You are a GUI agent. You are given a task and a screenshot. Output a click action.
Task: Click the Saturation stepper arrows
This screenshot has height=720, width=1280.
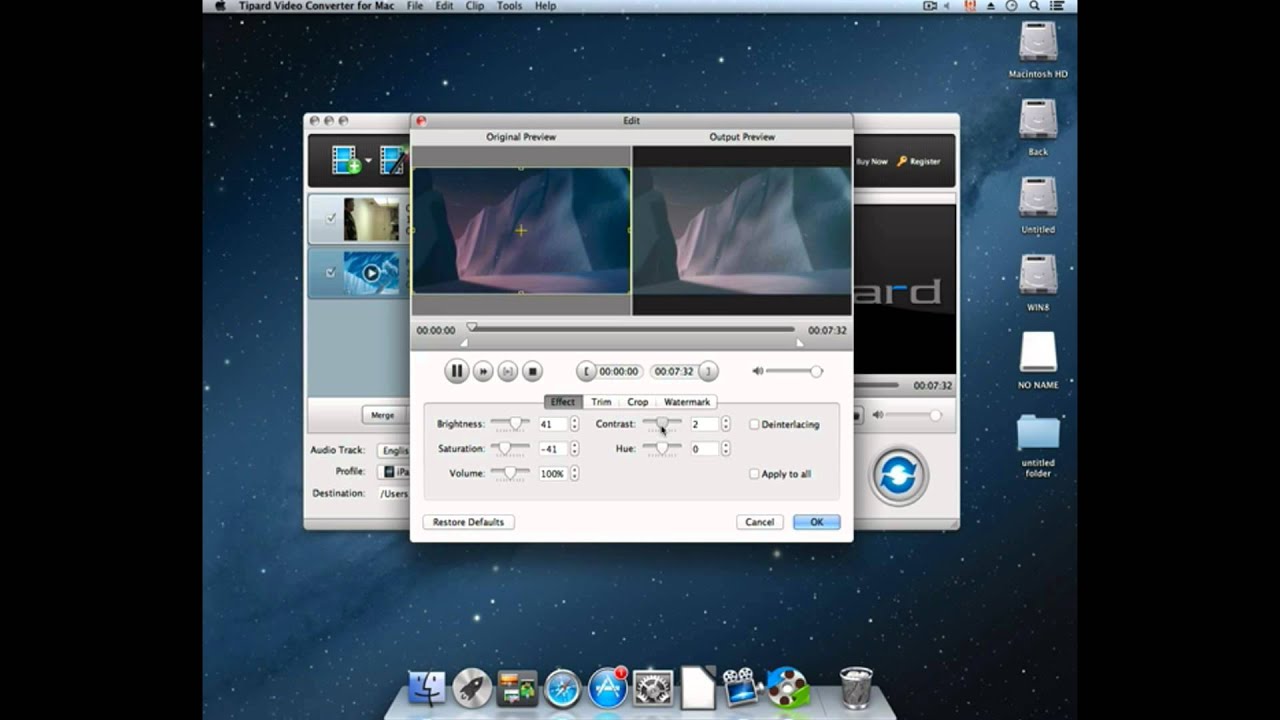click(x=574, y=449)
